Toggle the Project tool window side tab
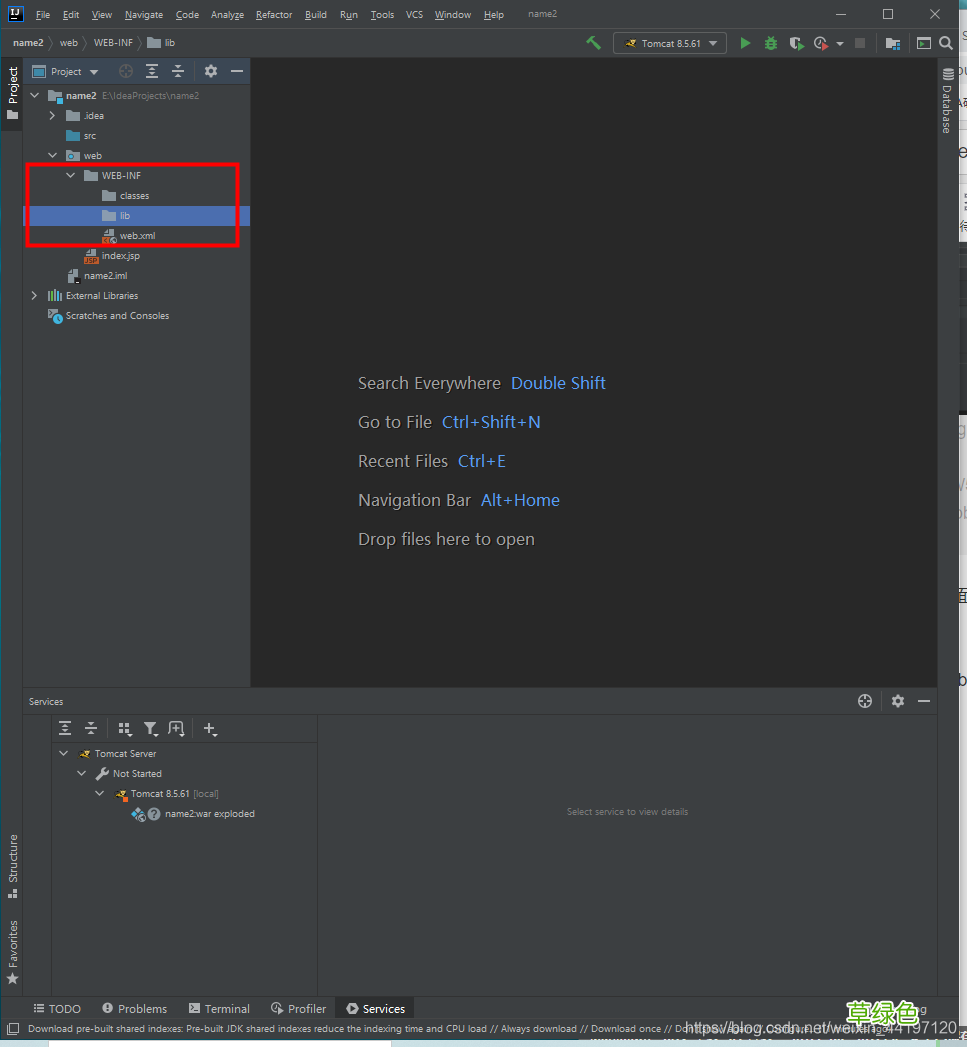The image size is (967, 1047). 13,92
